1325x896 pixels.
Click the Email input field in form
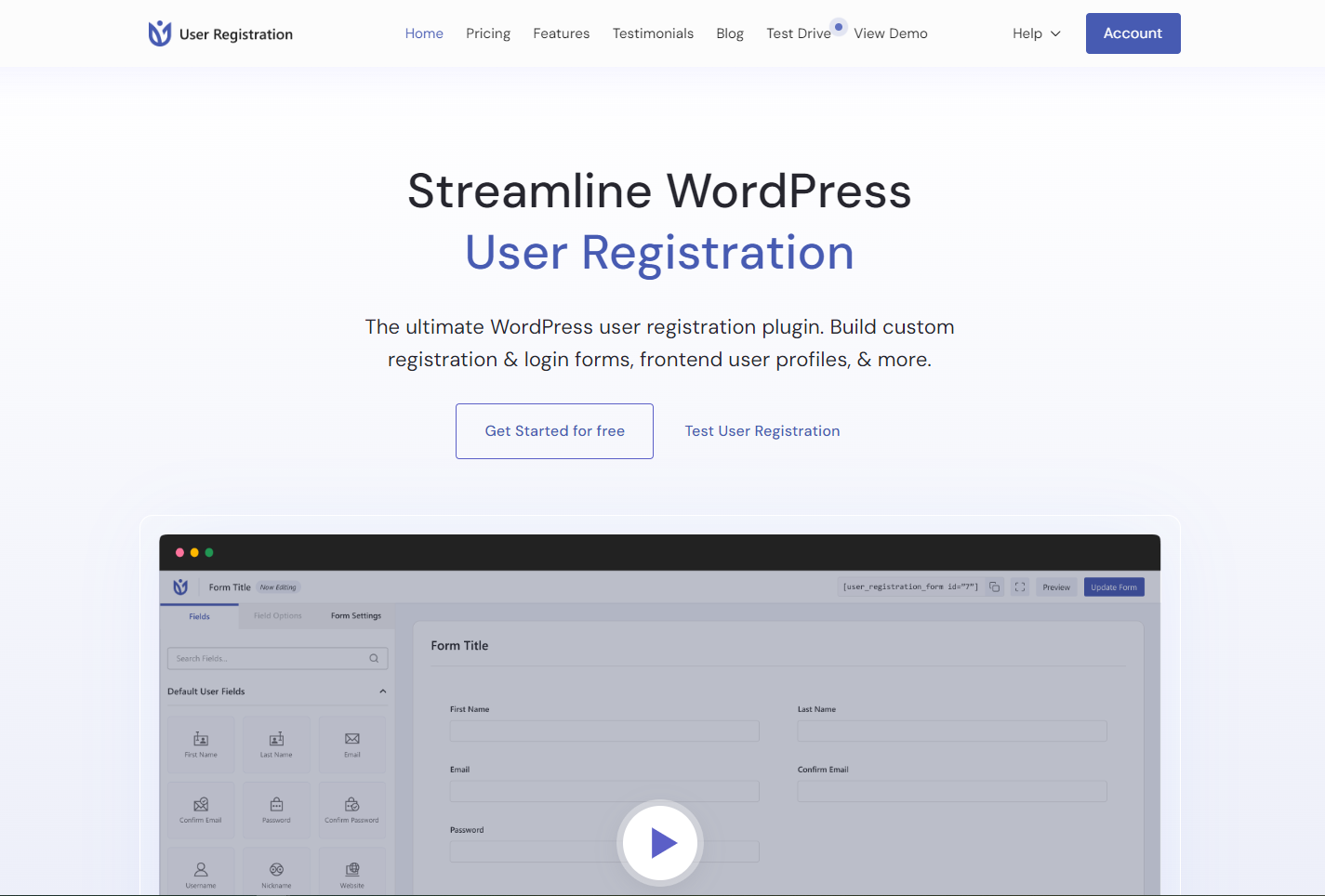pos(604,792)
